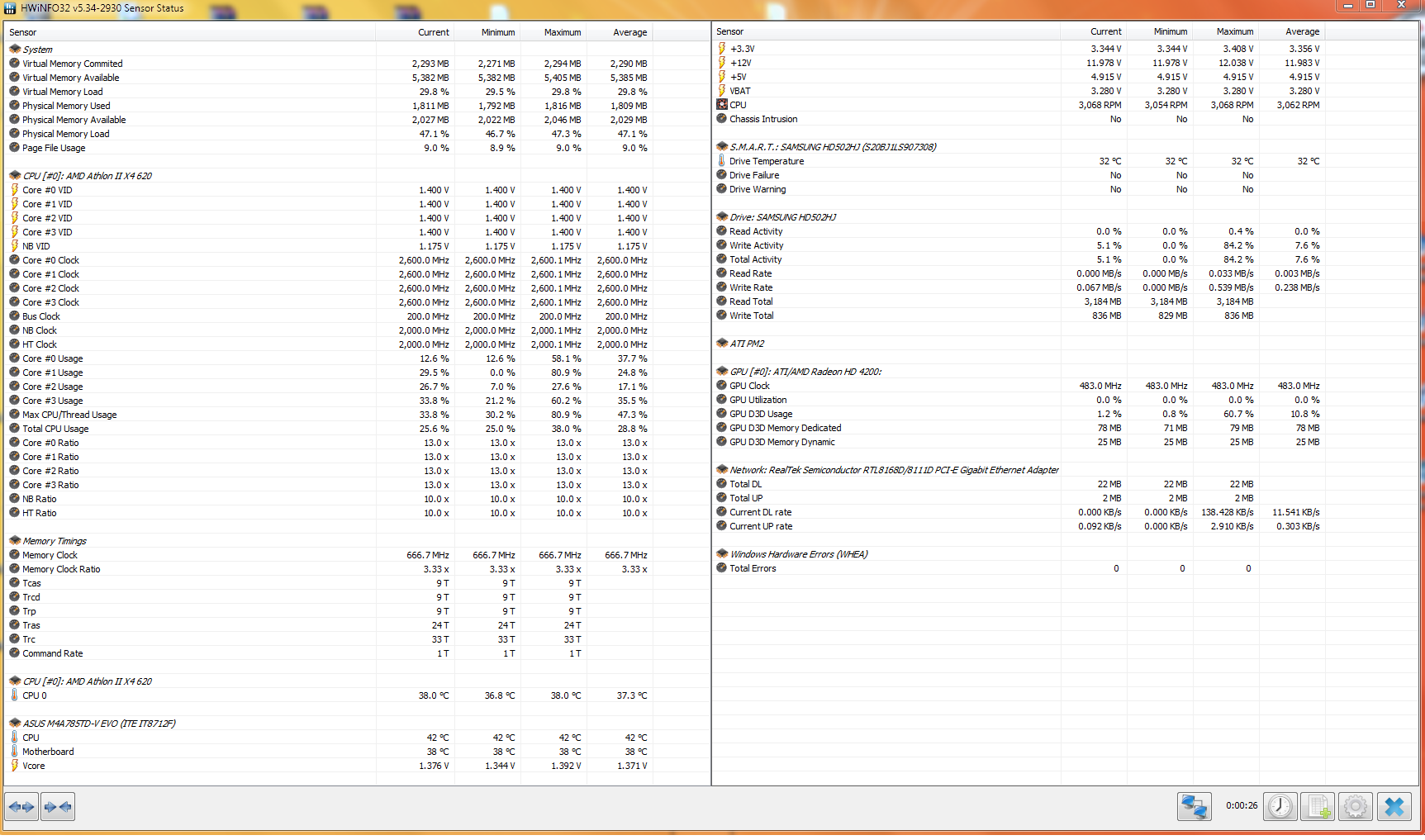The image size is (1425, 840).
Task: Click the gauge icon beside GPU Utilization
Action: tap(722, 400)
